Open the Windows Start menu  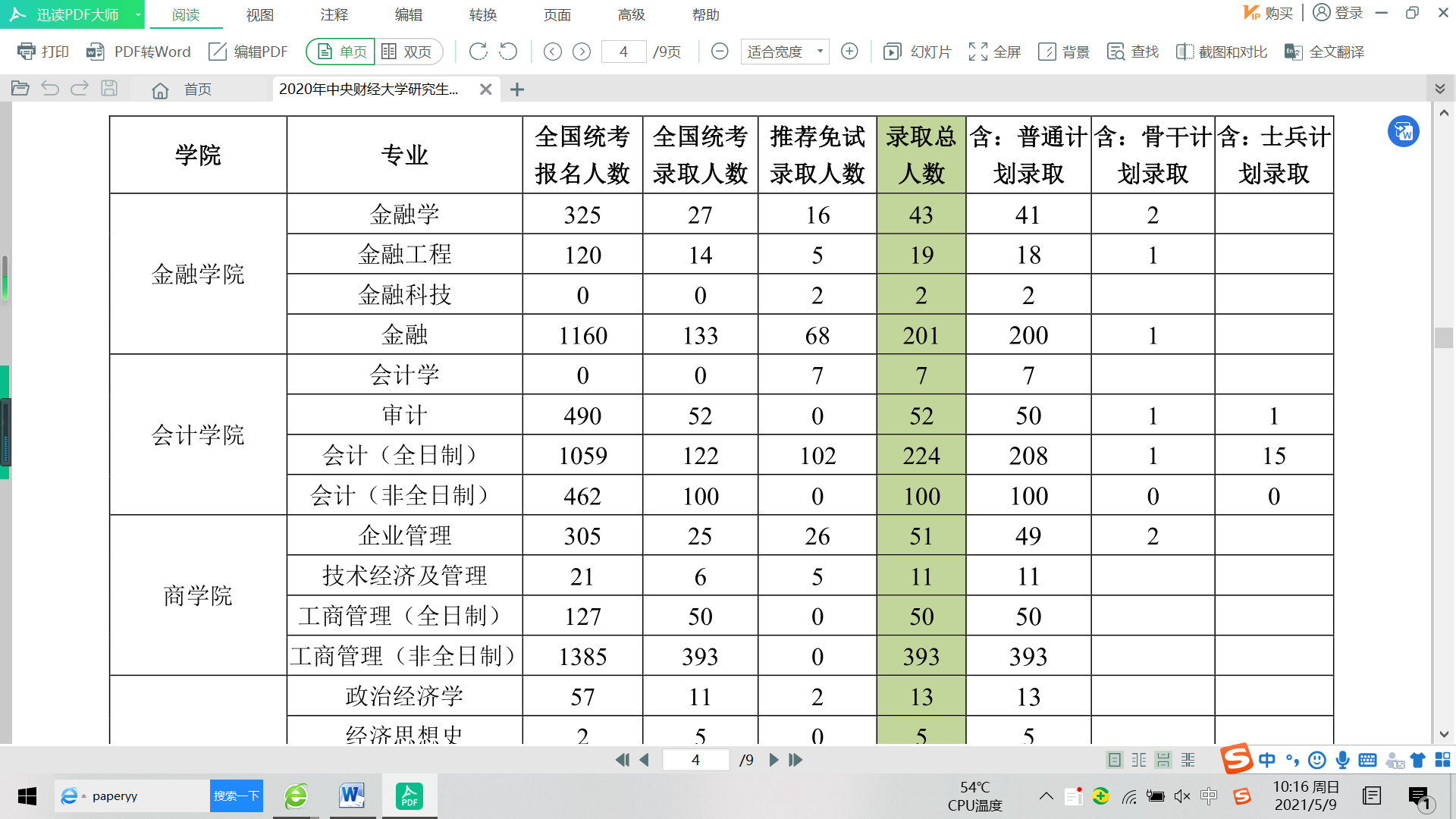pos(27,796)
